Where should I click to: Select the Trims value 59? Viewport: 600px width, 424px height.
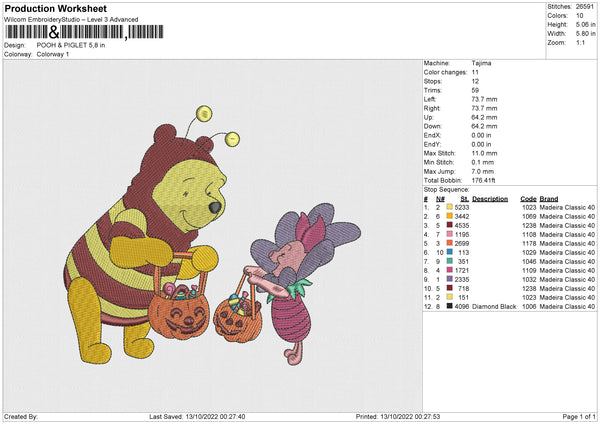pos(475,90)
